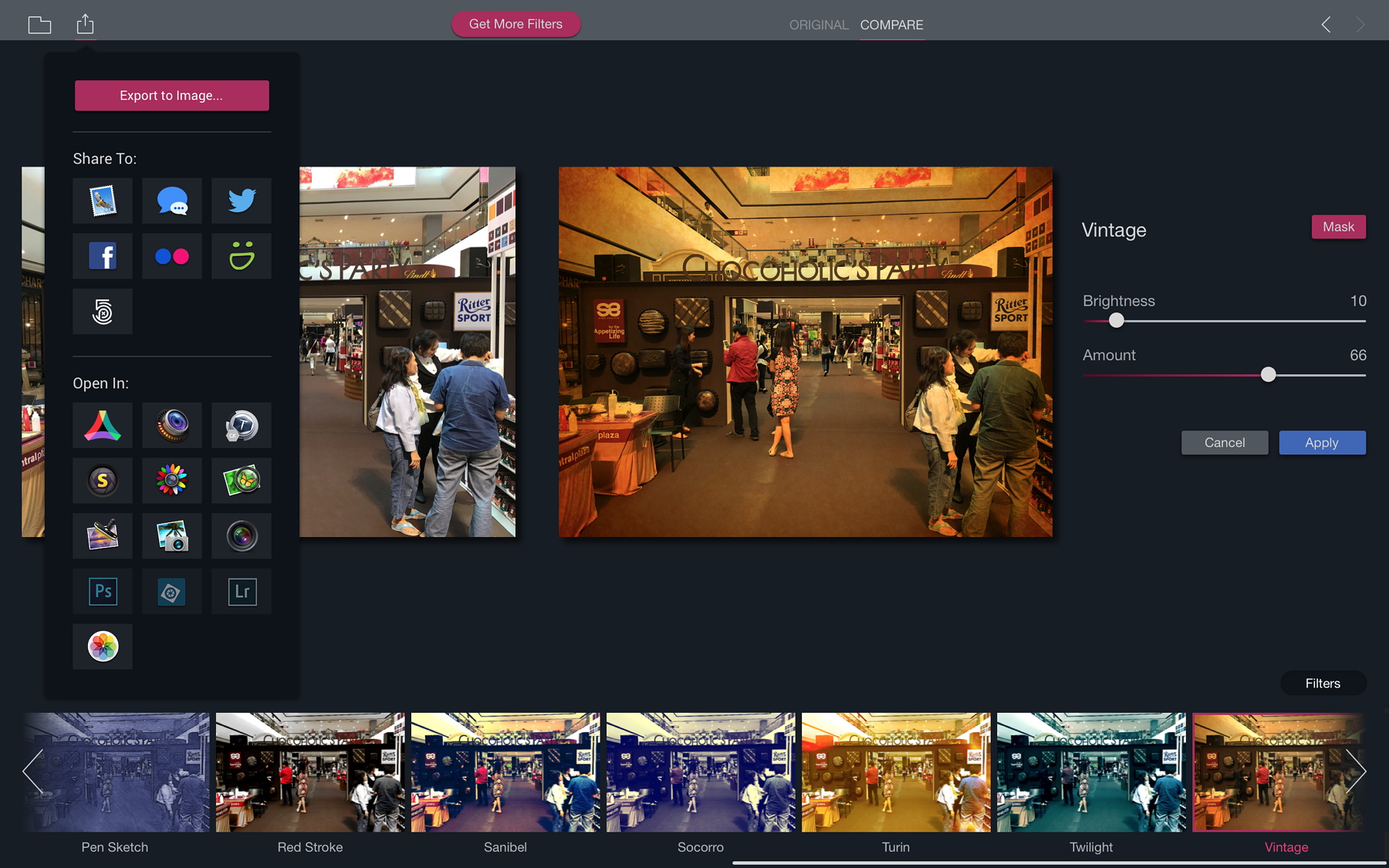1389x868 pixels.
Task: Click the Open In: heading
Action: pos(101,383)
